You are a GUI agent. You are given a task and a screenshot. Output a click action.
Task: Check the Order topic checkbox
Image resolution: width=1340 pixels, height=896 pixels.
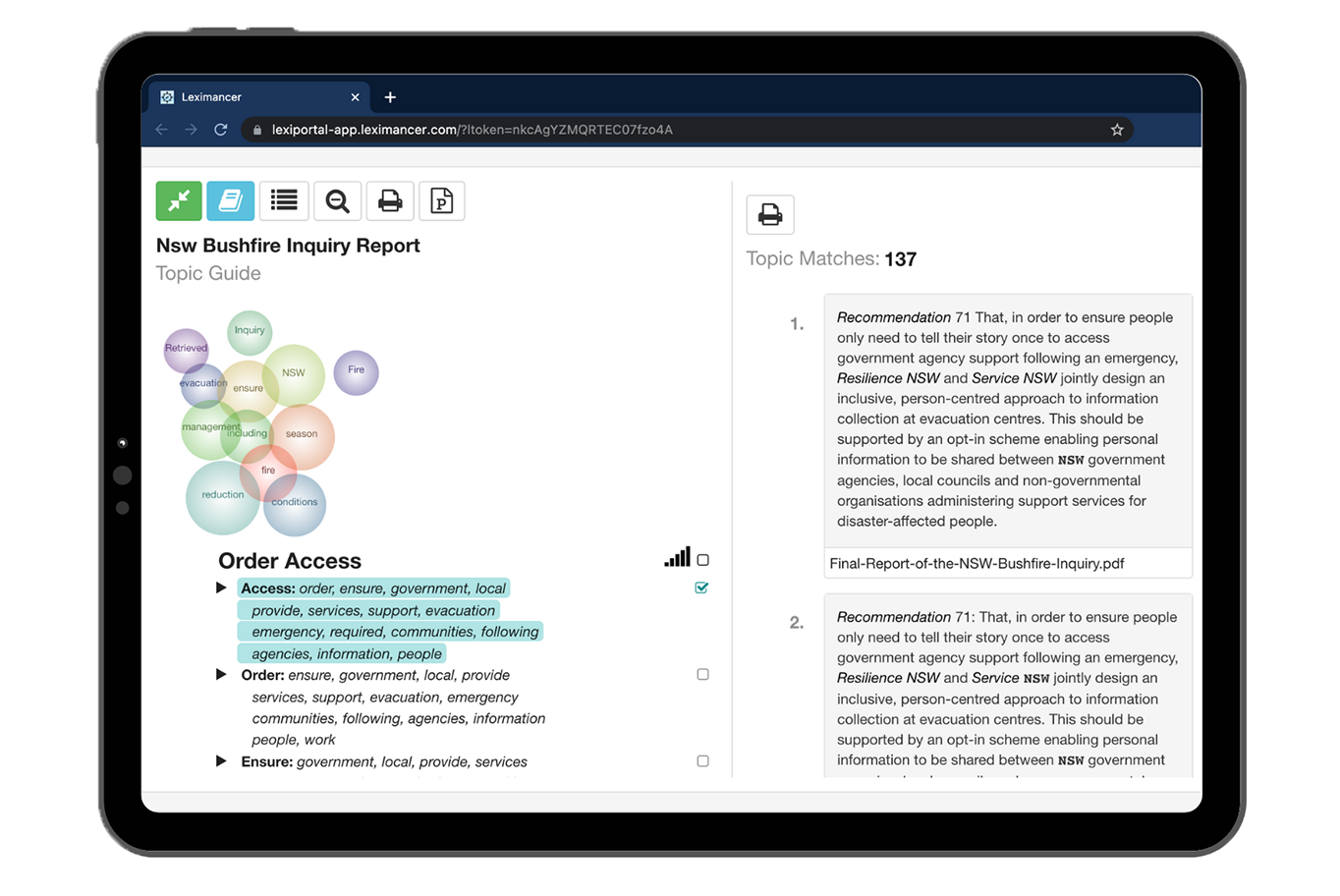(702, 674)
